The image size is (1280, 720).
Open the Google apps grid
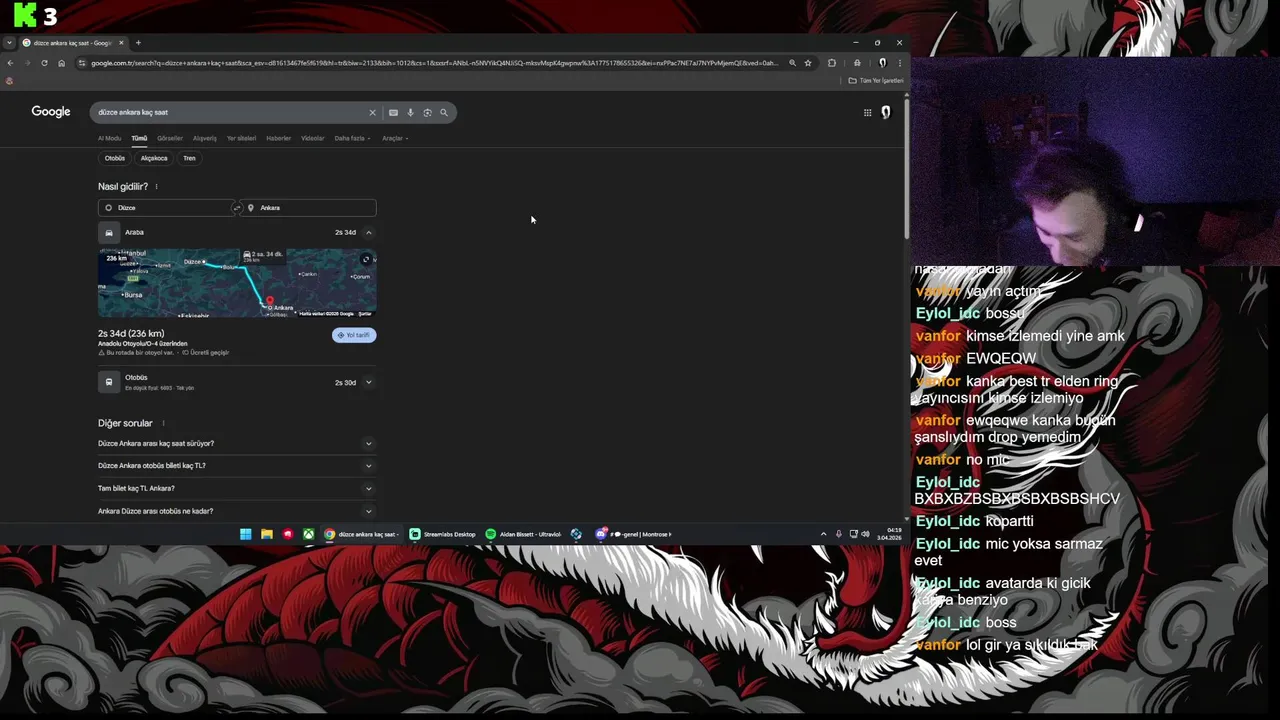[867, 112]
